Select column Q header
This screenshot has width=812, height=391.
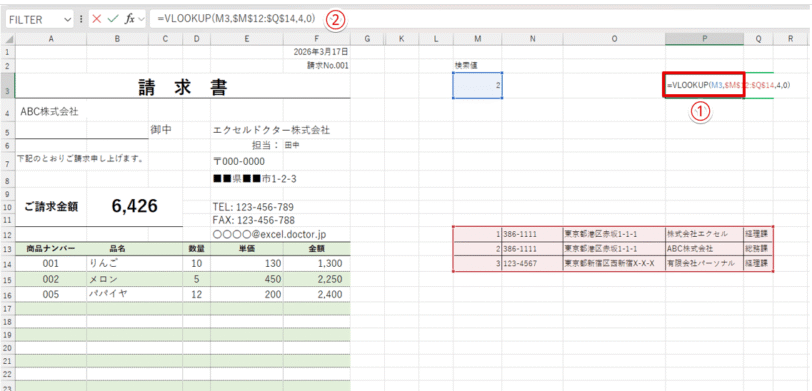[758, 39]
